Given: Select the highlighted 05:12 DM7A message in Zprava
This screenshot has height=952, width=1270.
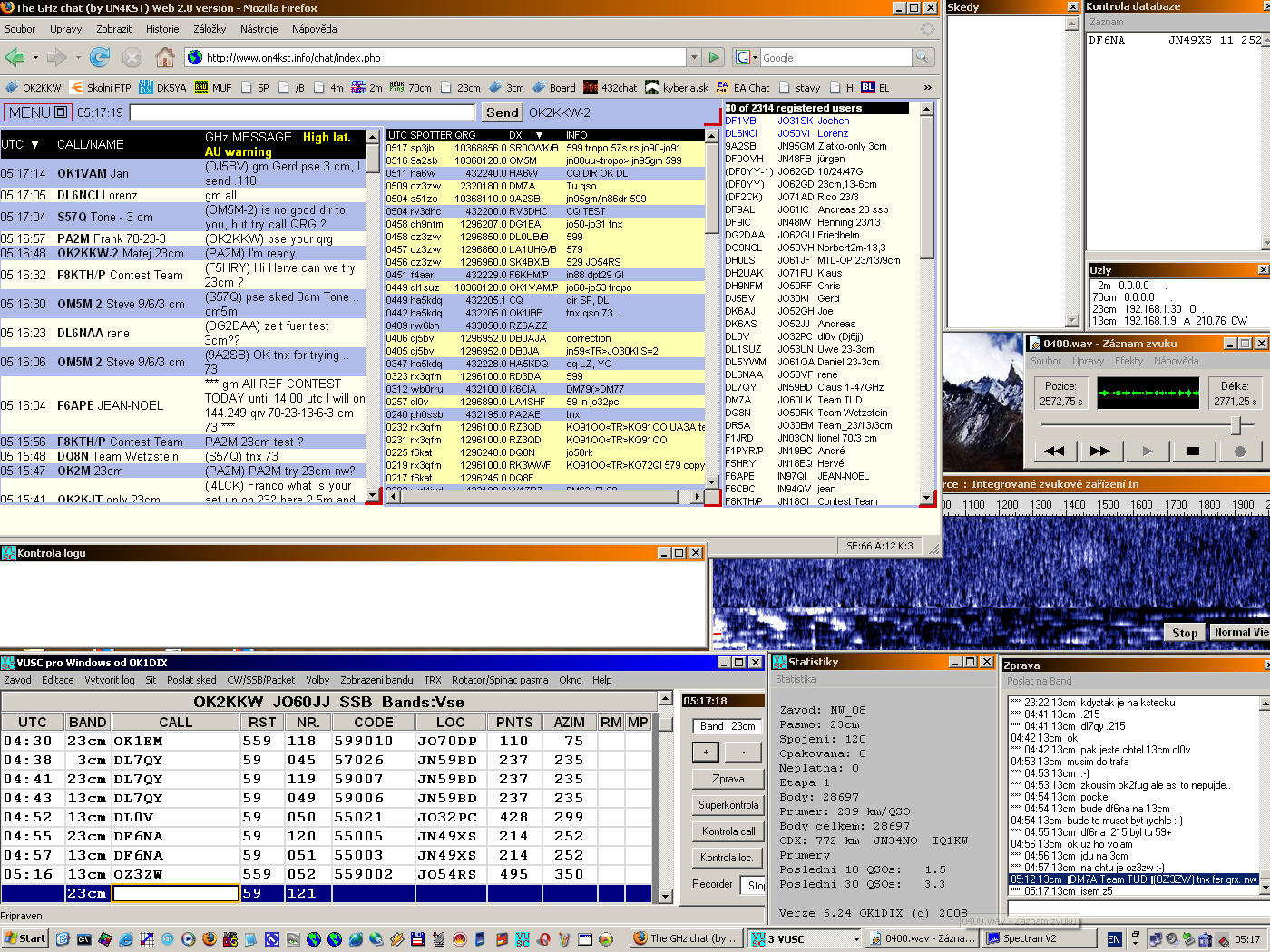Looking at the screenshot, I should coord(1134,879).
